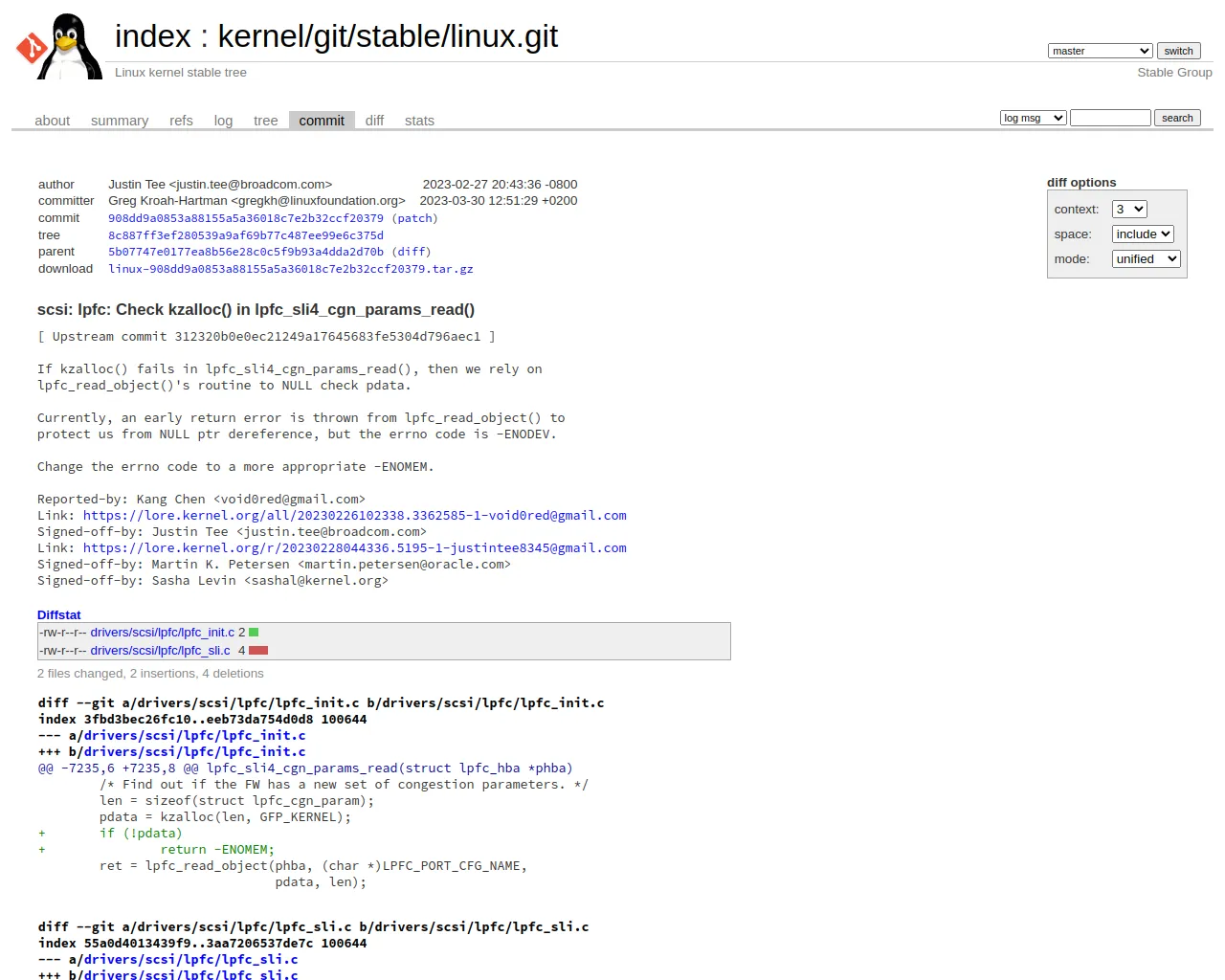Open the lore.kernel.org/r justintee link
Image resolution: width=1225 pixels, height=980 pixels.
coord(355,548)
